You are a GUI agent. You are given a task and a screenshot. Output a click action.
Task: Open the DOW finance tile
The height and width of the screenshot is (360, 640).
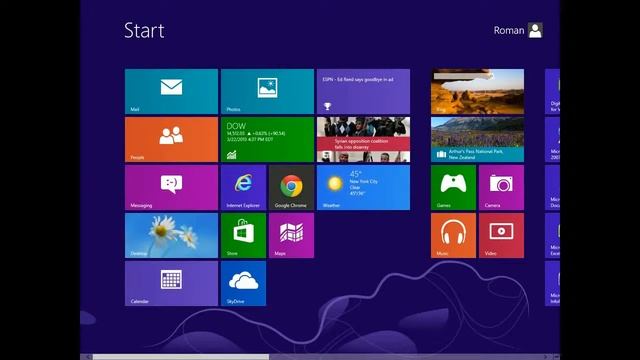(267, 140)
